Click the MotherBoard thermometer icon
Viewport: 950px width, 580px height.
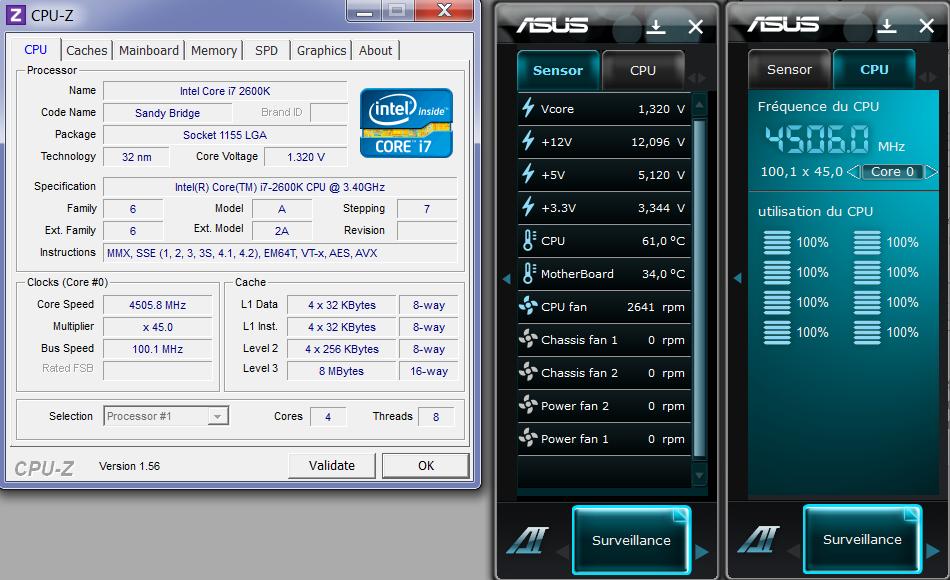(529, 273)
